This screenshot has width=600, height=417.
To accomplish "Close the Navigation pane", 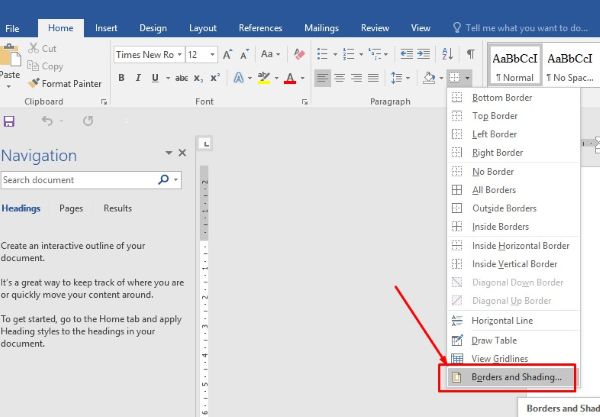I will [182, 153].
